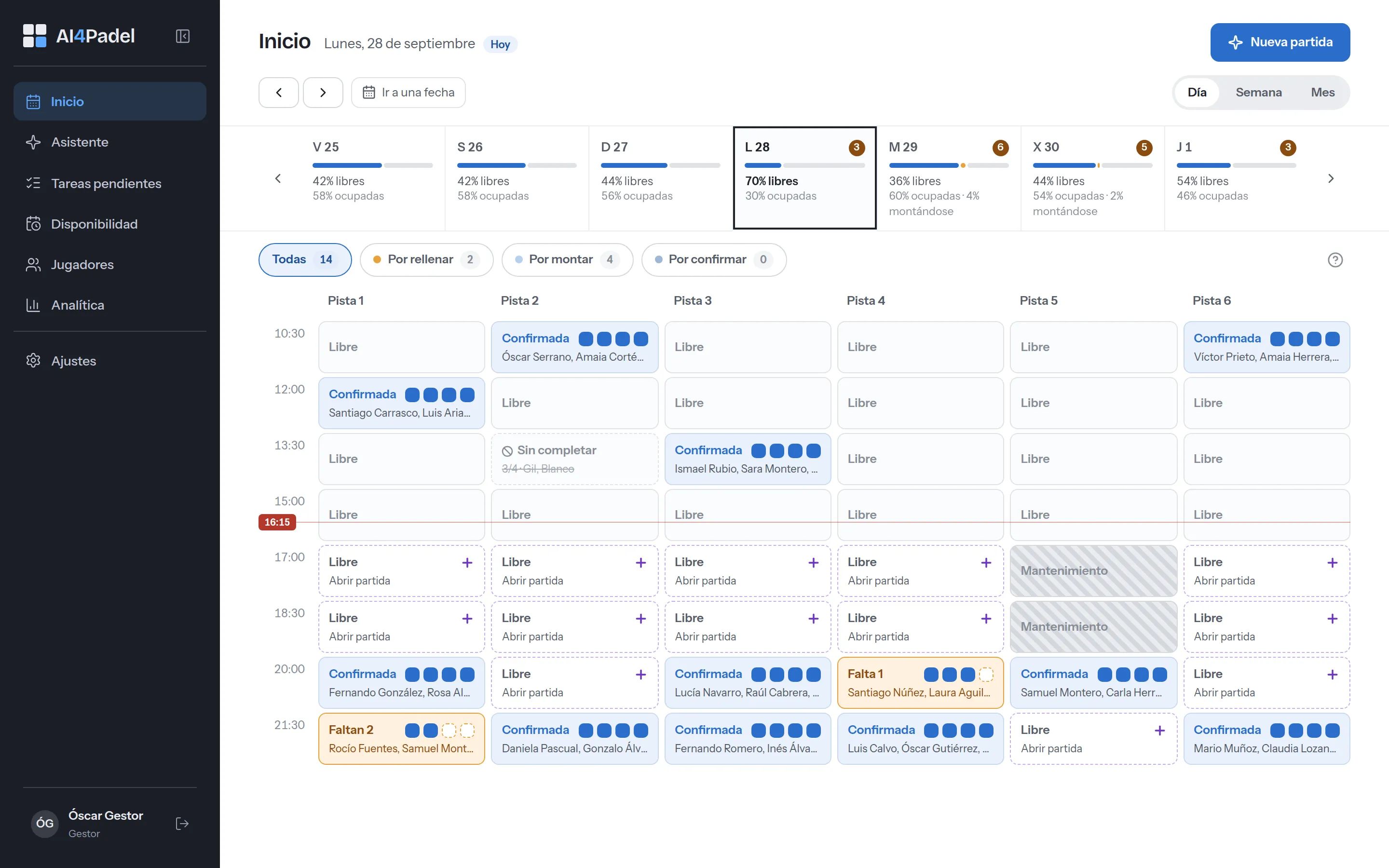Switch to Semana view
The height and width of the screenshot is (868, 1389).
click(x=1258, y=93)
